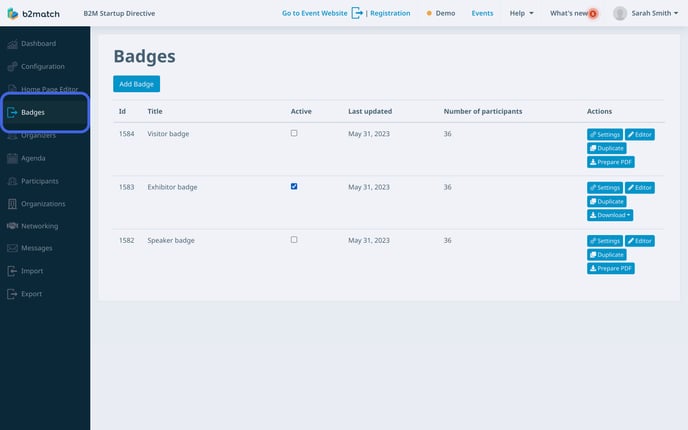Screen dimensions: 688x430
Task: Select Import in the sidebar
Action: 32,271
